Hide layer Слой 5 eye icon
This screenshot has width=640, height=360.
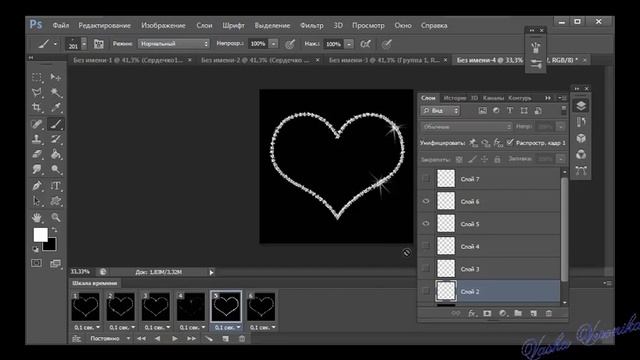pos(426,224)
